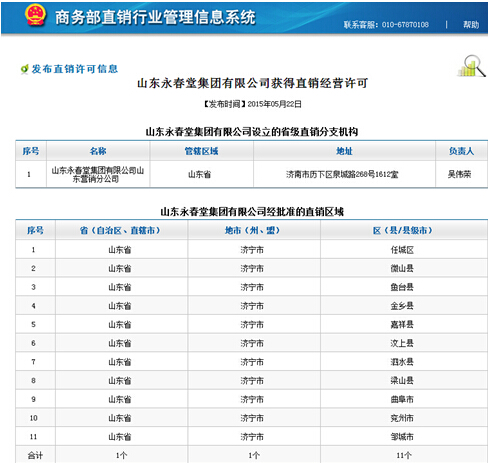Click row number 10 in the region table
Screen dimensions: 488x463
pyautogui.click(x=34, y=418)
